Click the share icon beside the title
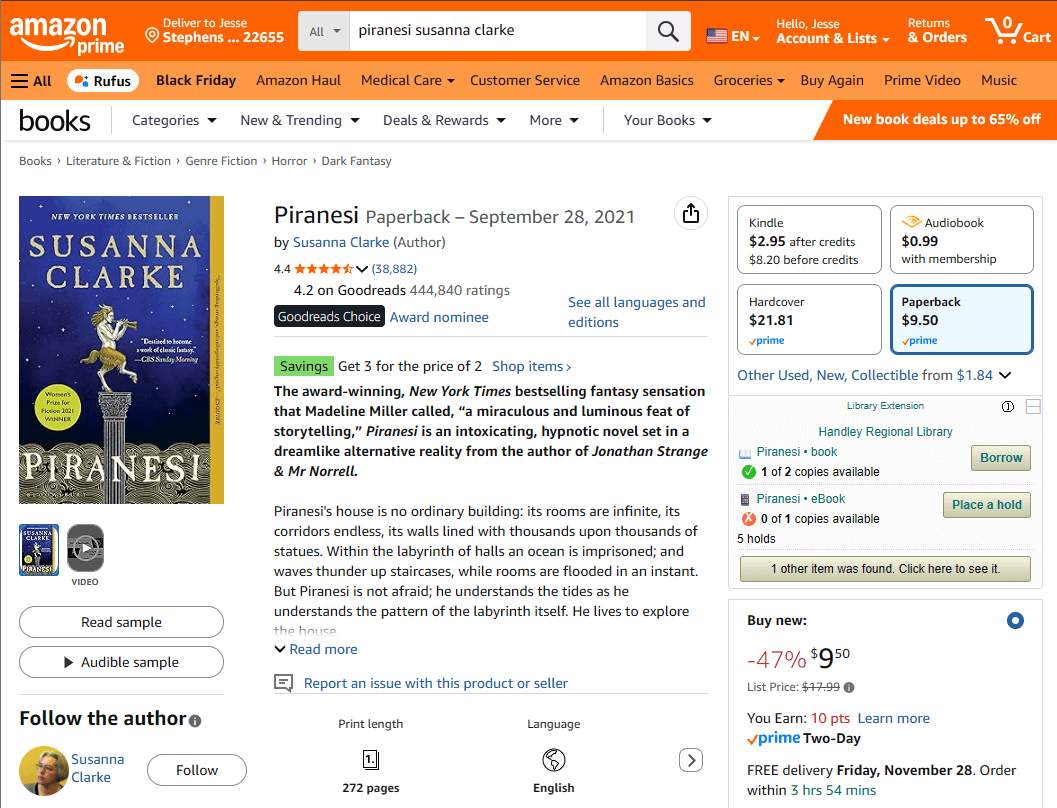 690,213
